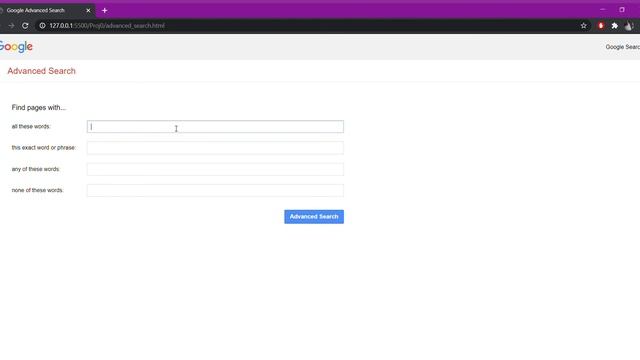Click the Google logo
The height and width of the screenshot is (360, 640).
tap(16, 47)
